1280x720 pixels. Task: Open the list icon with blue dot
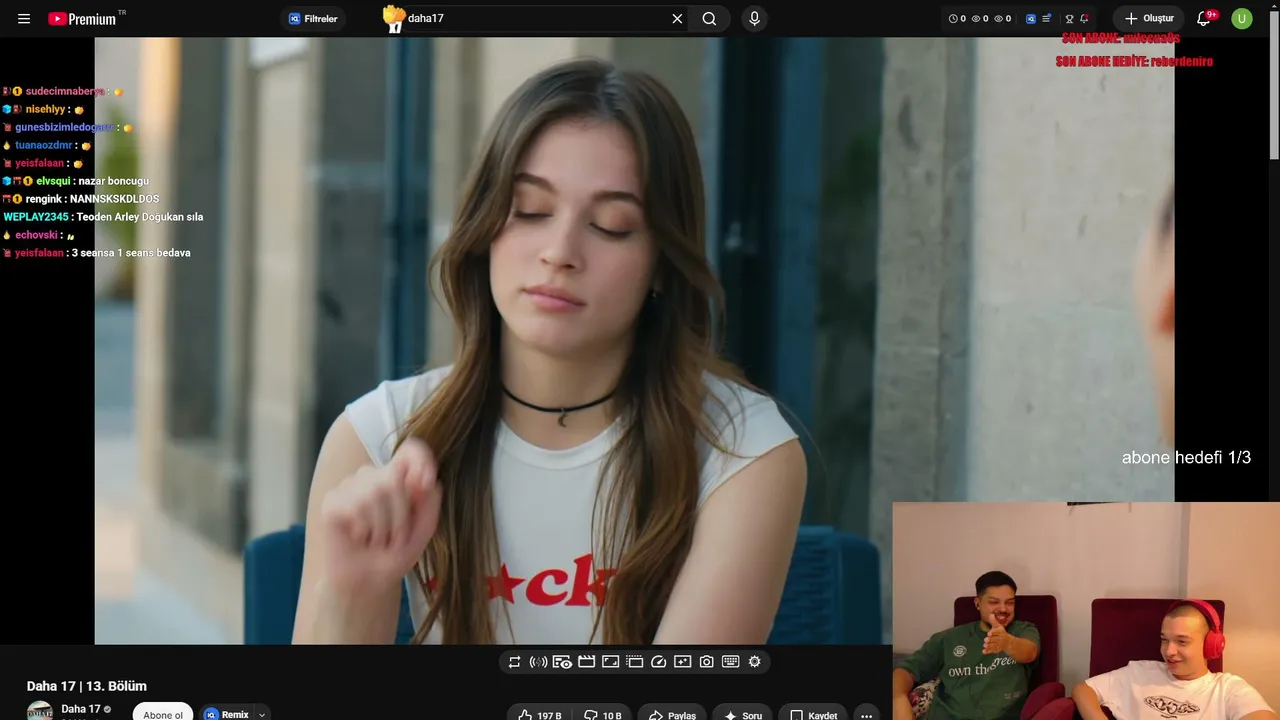(x=1046, y=19)
